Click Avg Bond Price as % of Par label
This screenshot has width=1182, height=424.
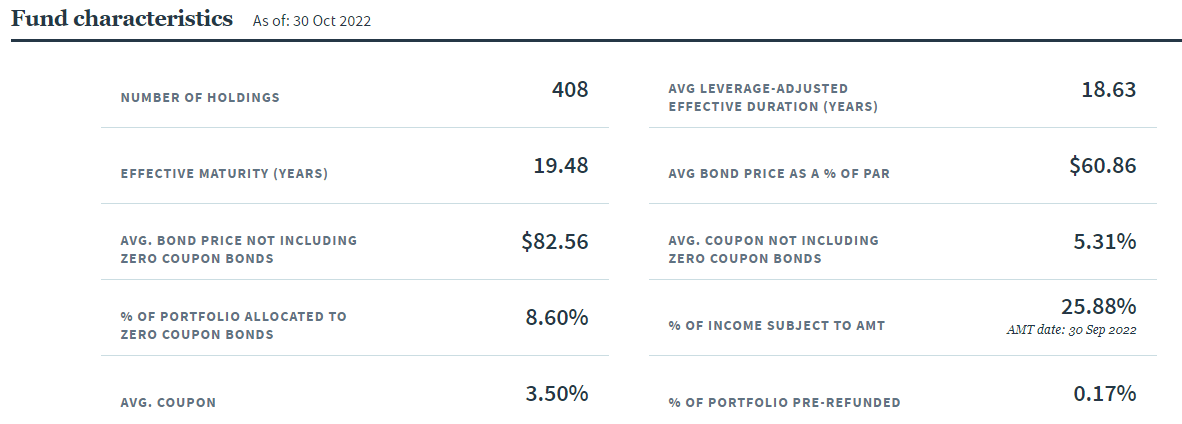(x=779, y=174)
